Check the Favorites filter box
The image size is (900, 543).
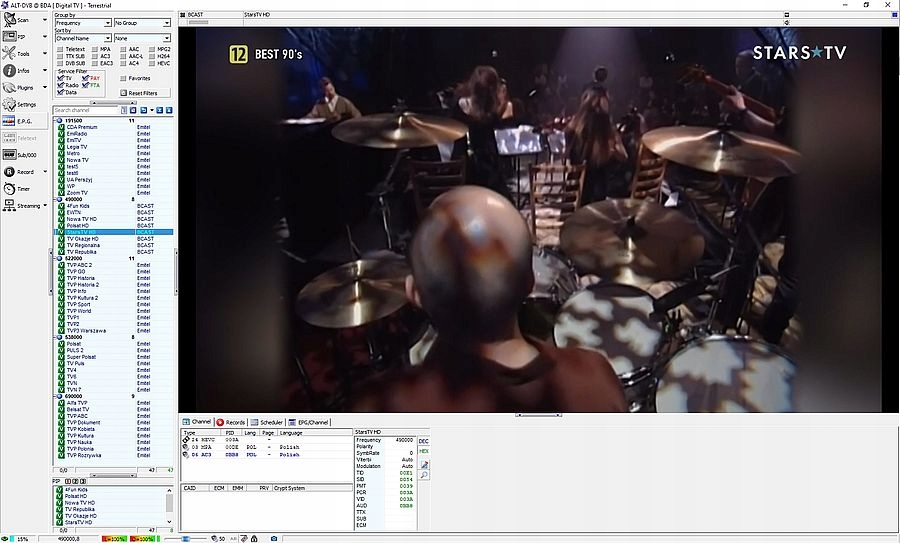(x=123, y=78)
